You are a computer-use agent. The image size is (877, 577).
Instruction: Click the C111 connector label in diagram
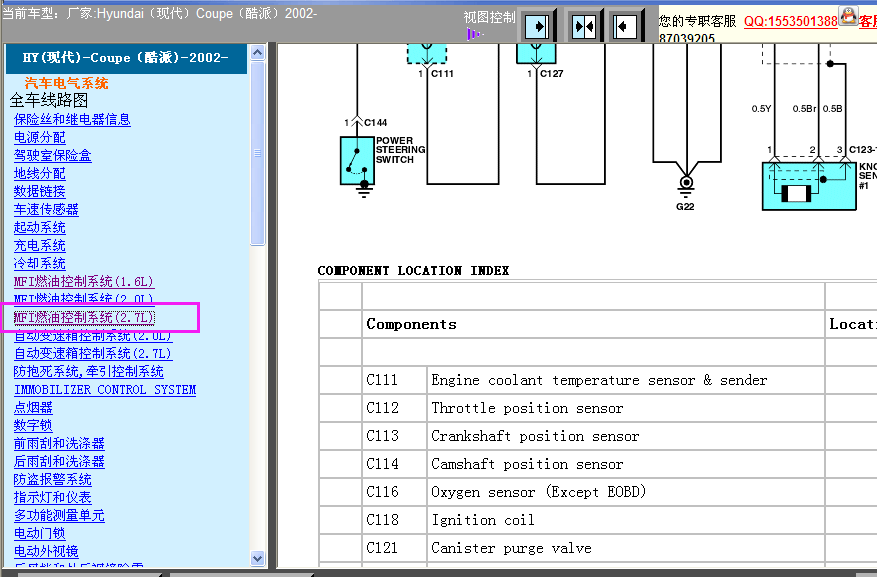pos(442,73)
